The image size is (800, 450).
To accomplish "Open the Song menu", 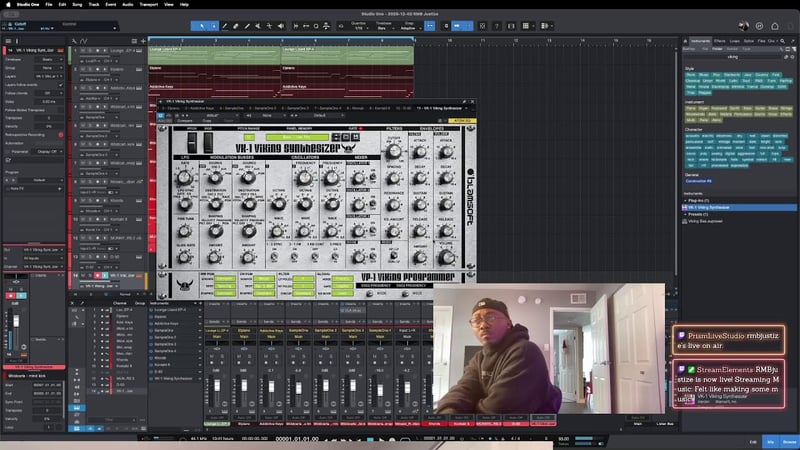I will click(x=77, y=5).
